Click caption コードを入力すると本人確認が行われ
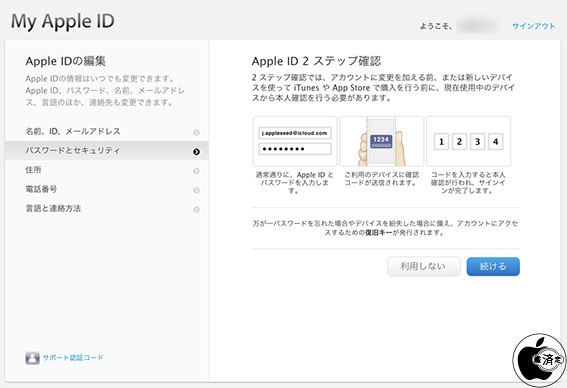This screenshot has height=388, width=567. (468, 183)
